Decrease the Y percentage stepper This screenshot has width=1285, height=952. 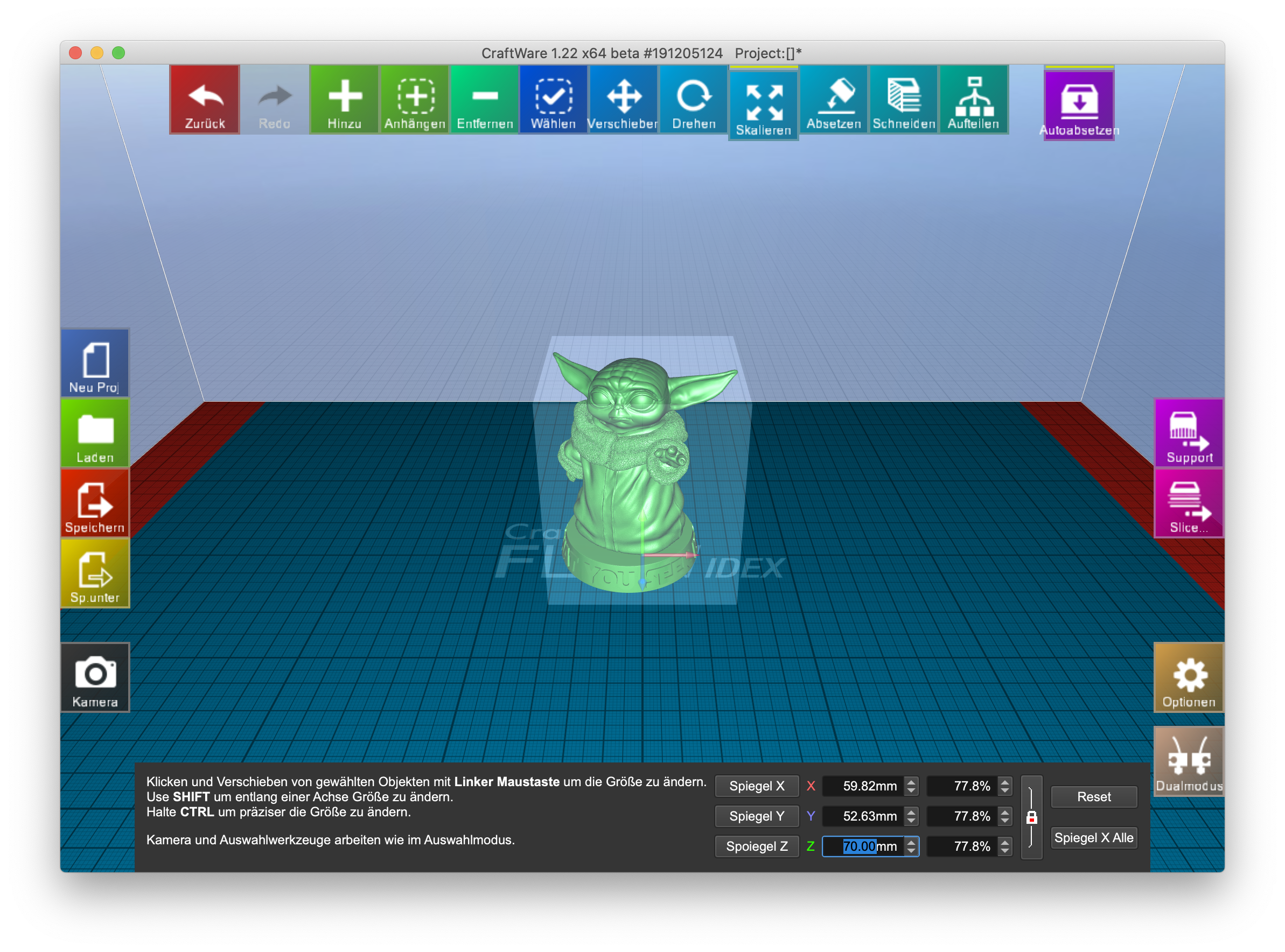coord(1005,821)
